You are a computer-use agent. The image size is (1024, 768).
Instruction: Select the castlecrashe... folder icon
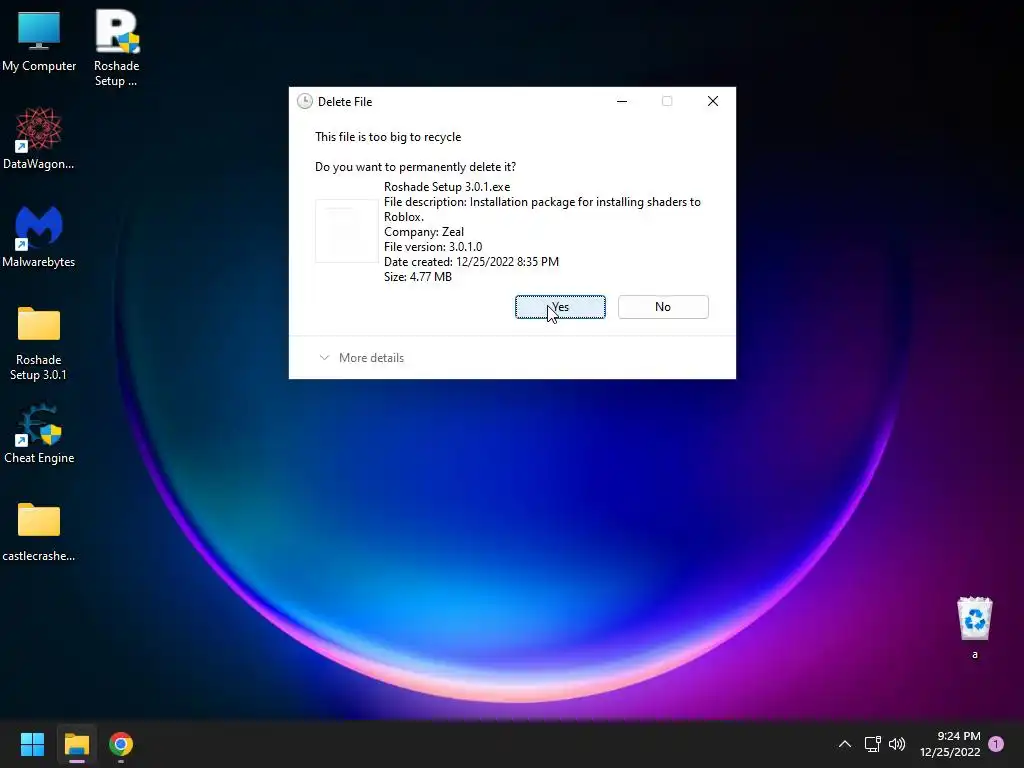(x=39, y=532)
